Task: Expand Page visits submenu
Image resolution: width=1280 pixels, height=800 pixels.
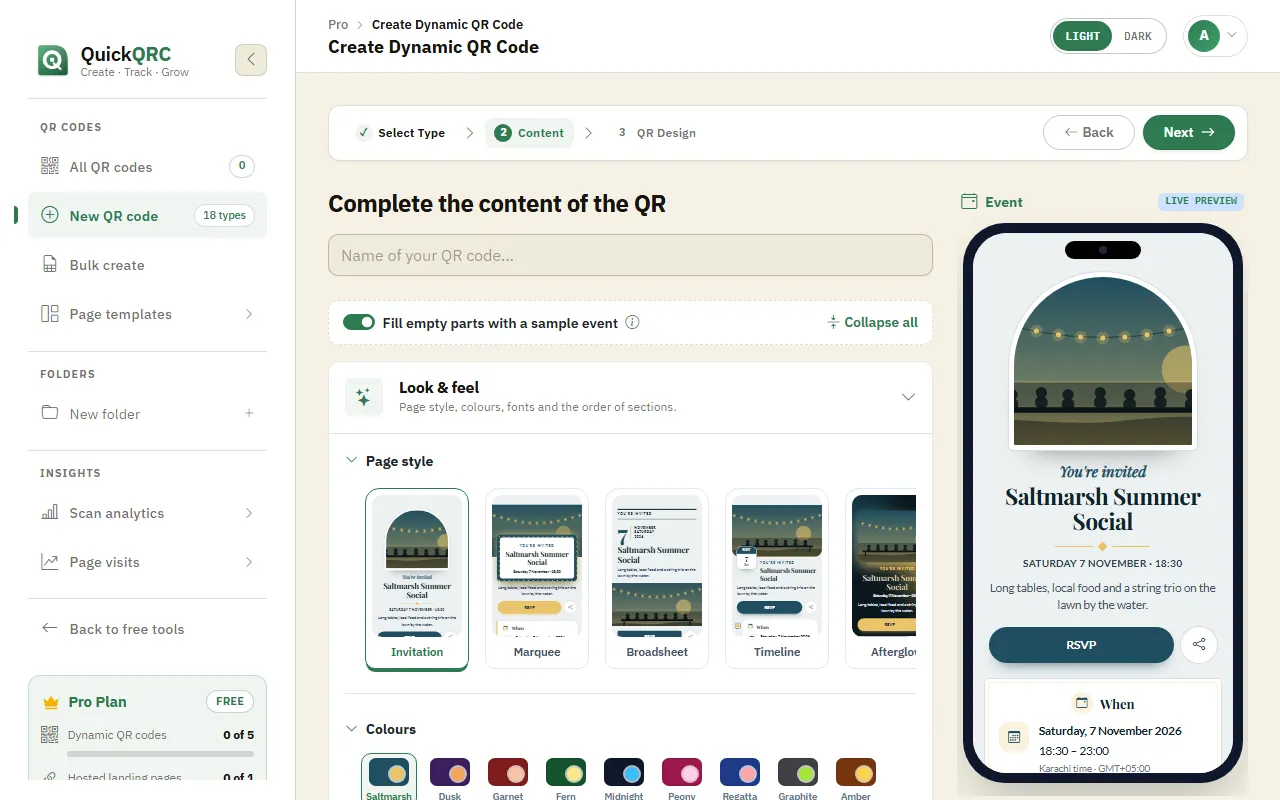Action: 249,562
